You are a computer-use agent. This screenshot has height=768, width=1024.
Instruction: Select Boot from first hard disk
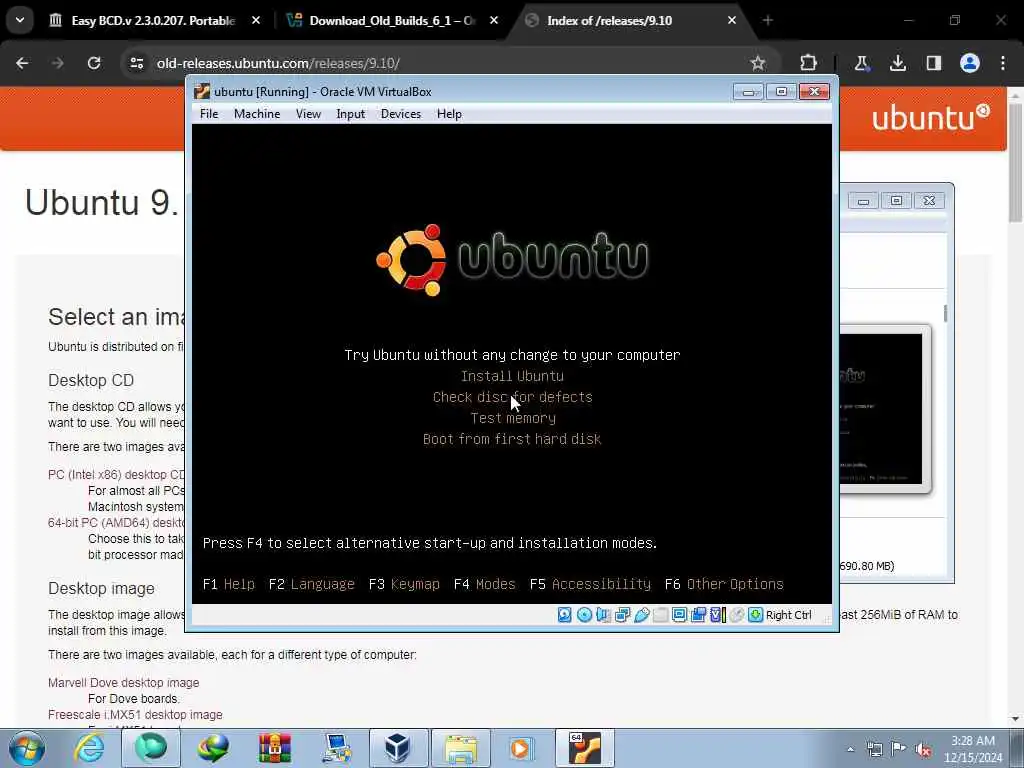tap(512, 439)
